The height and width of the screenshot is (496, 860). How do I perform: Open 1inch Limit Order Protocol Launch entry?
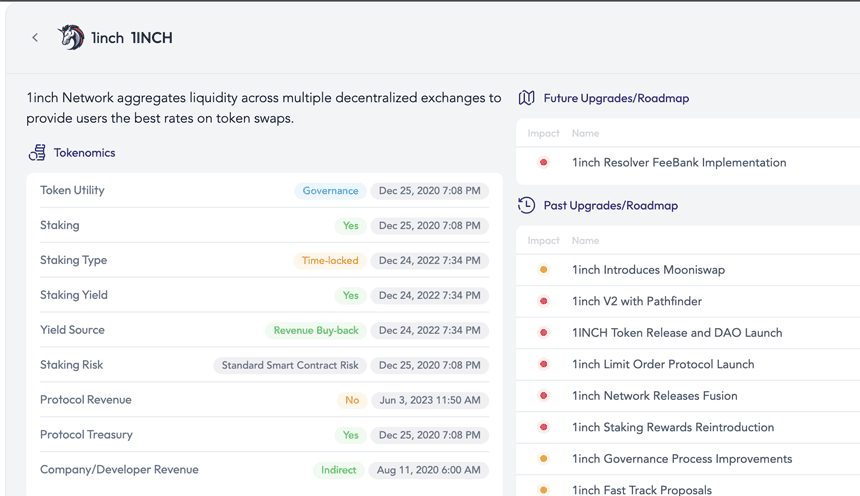click(663, 364)
